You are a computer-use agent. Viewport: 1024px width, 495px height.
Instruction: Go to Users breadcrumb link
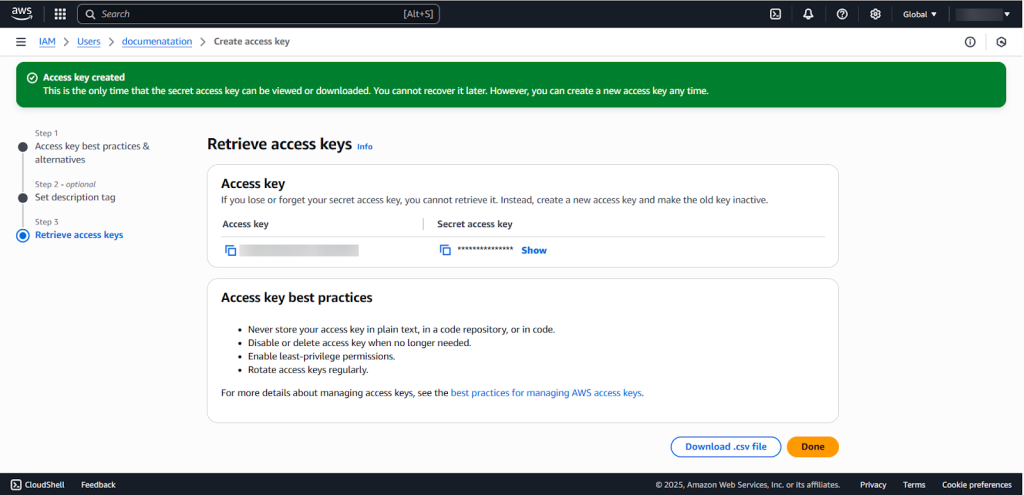pyautogui.click(x=88, y=42)
